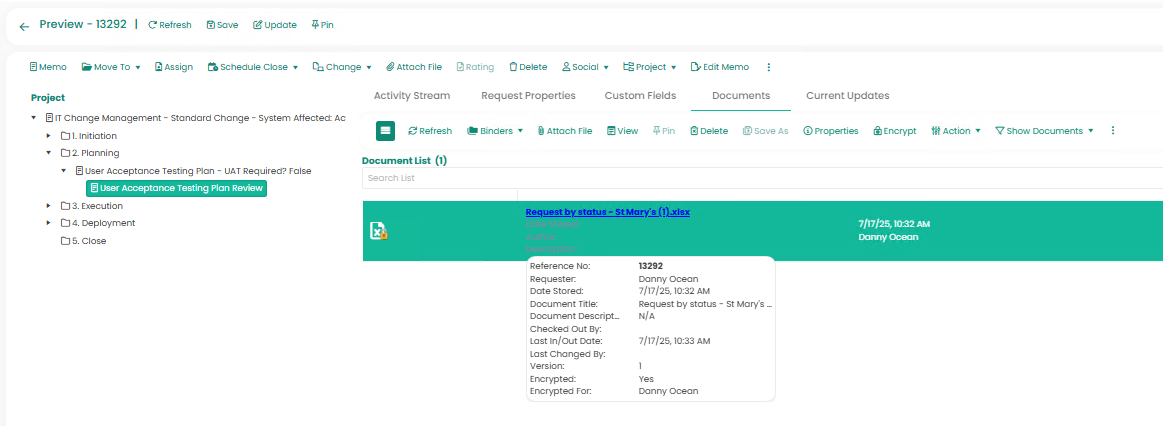This screenshot has height=426, width=1163.
Task: Open Properties in documents toolbar
Action: tap(830, 131)
